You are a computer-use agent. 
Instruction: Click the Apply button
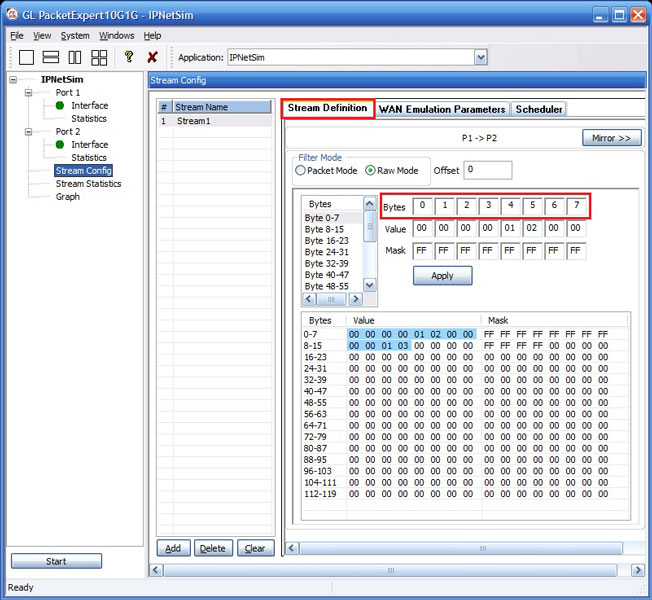pos(442,276)
